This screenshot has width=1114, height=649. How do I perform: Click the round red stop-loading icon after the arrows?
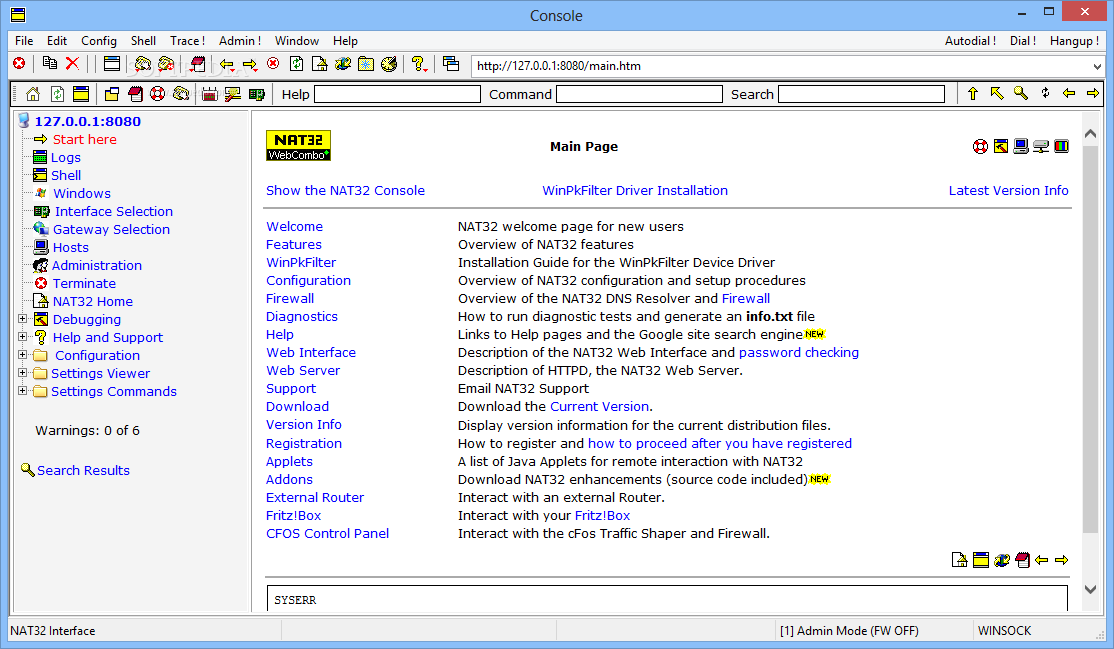(273, 63)
